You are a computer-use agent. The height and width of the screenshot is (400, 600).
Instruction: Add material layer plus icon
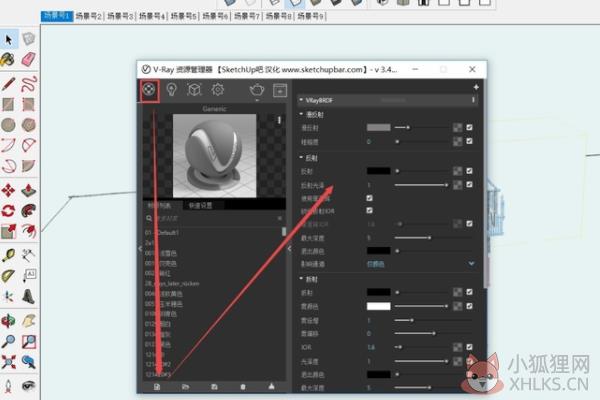pos(476,87)
